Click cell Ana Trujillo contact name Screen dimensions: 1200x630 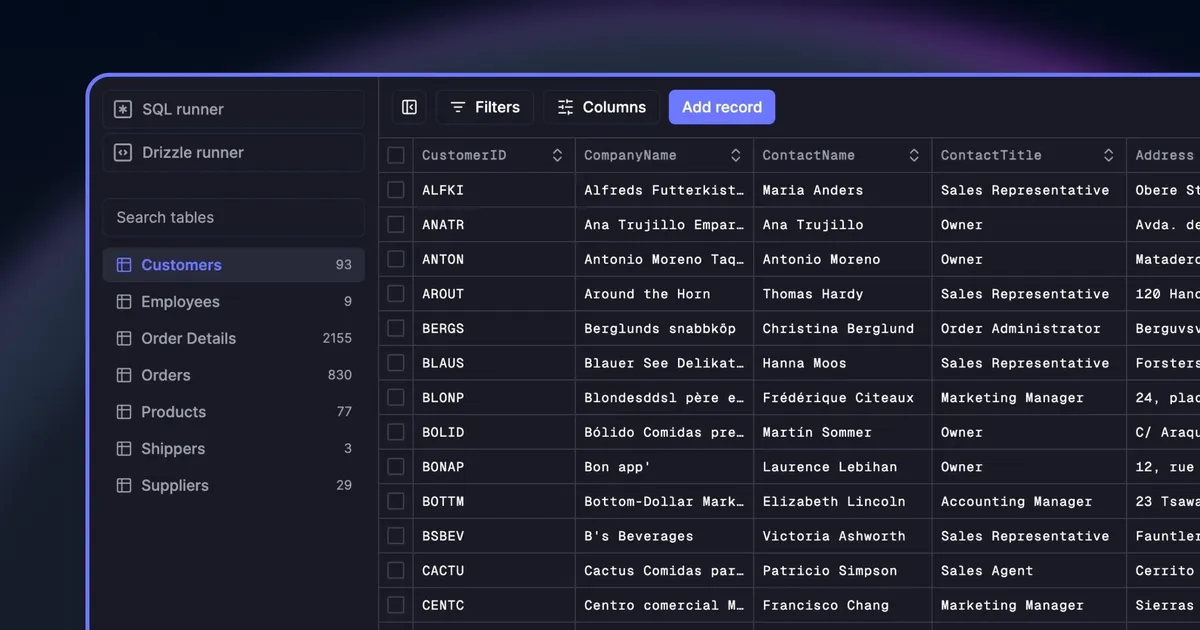pyautogui.click(x=843, y=224)
